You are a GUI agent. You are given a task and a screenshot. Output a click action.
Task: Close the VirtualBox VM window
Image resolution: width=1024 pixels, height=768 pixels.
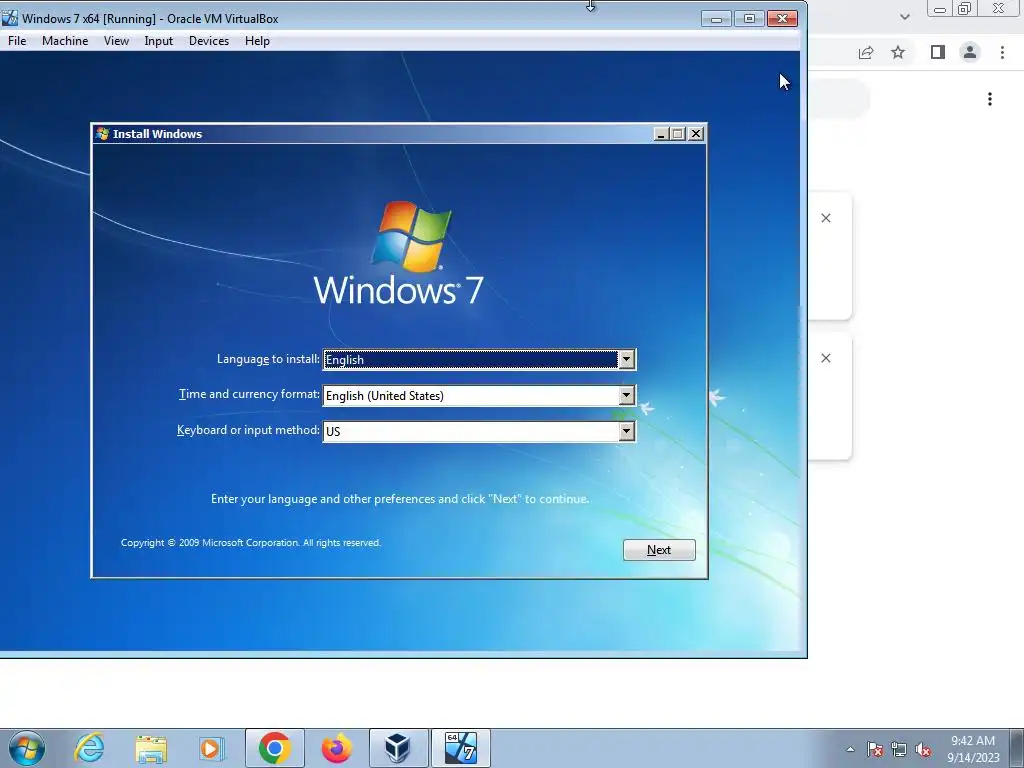click(x=782, y=19)
